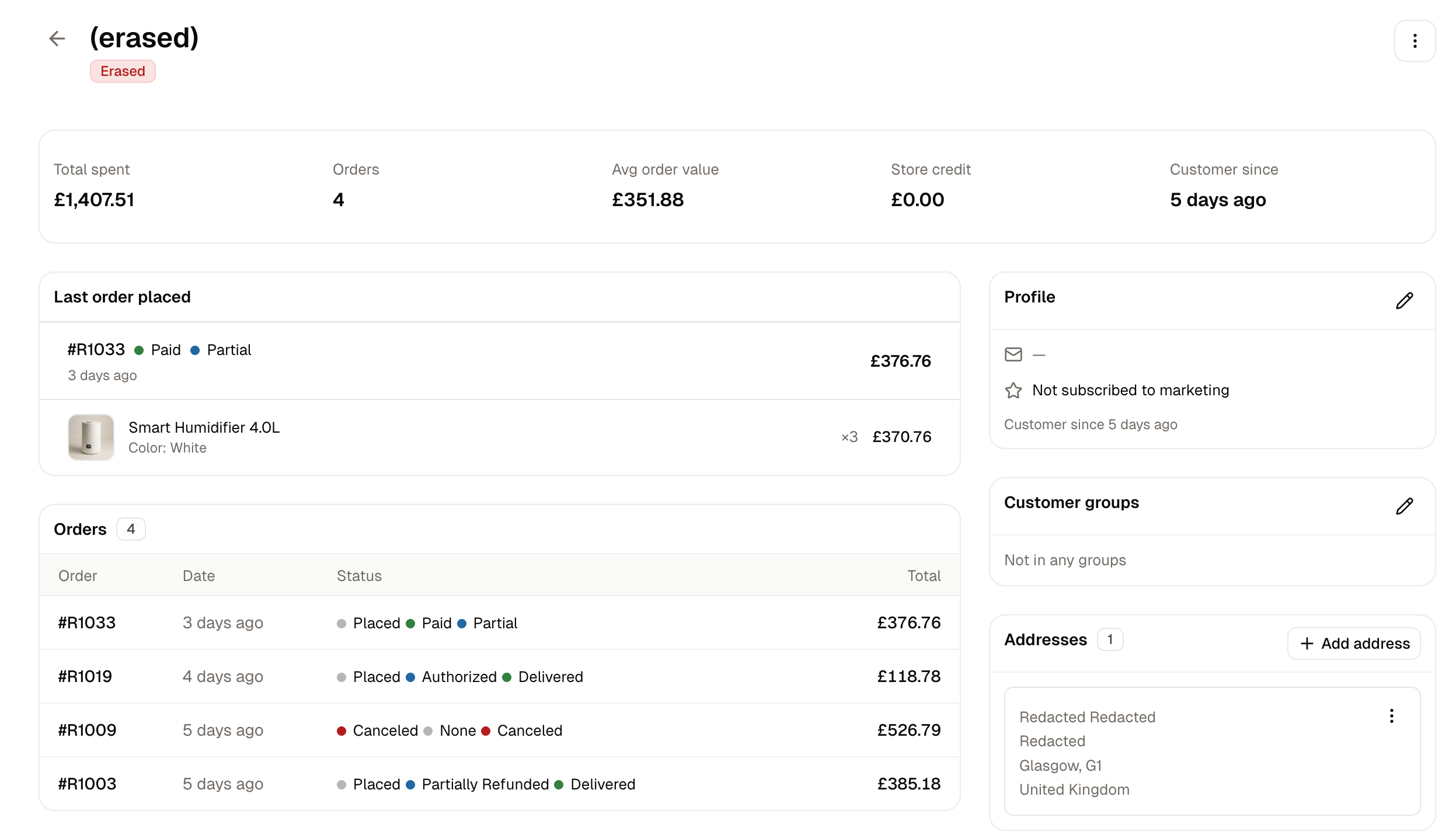Click the email envelope icon in Profile

coord(1013,354)
